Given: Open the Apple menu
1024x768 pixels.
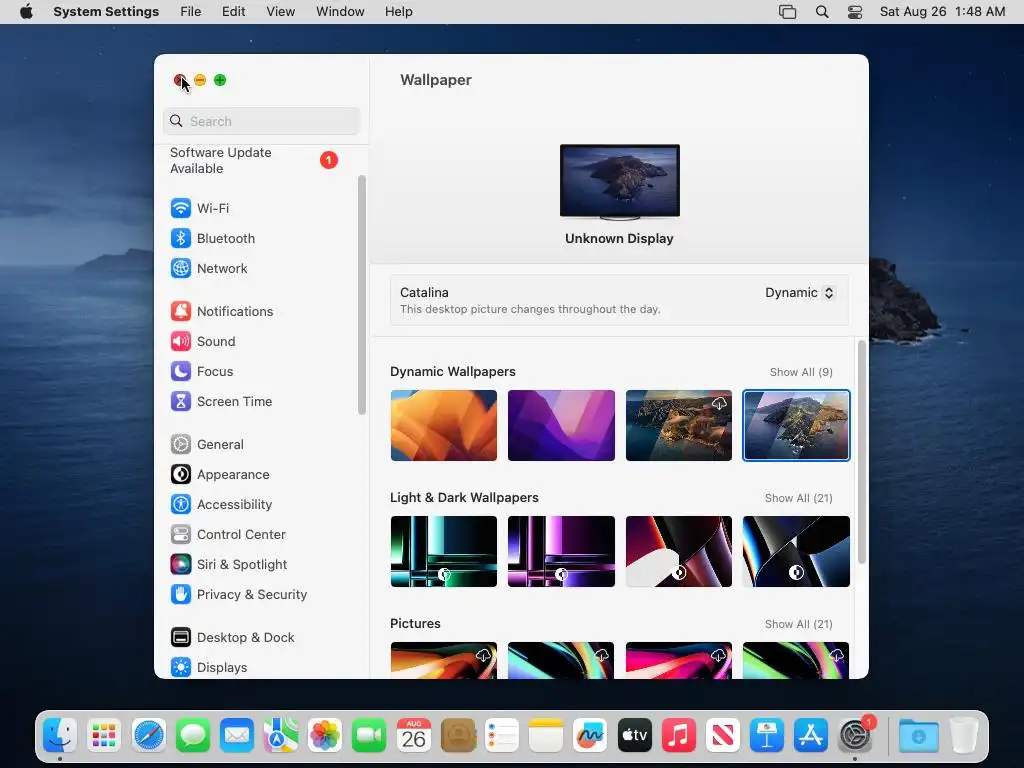Looking at the screenshot, I should point(26,12).
